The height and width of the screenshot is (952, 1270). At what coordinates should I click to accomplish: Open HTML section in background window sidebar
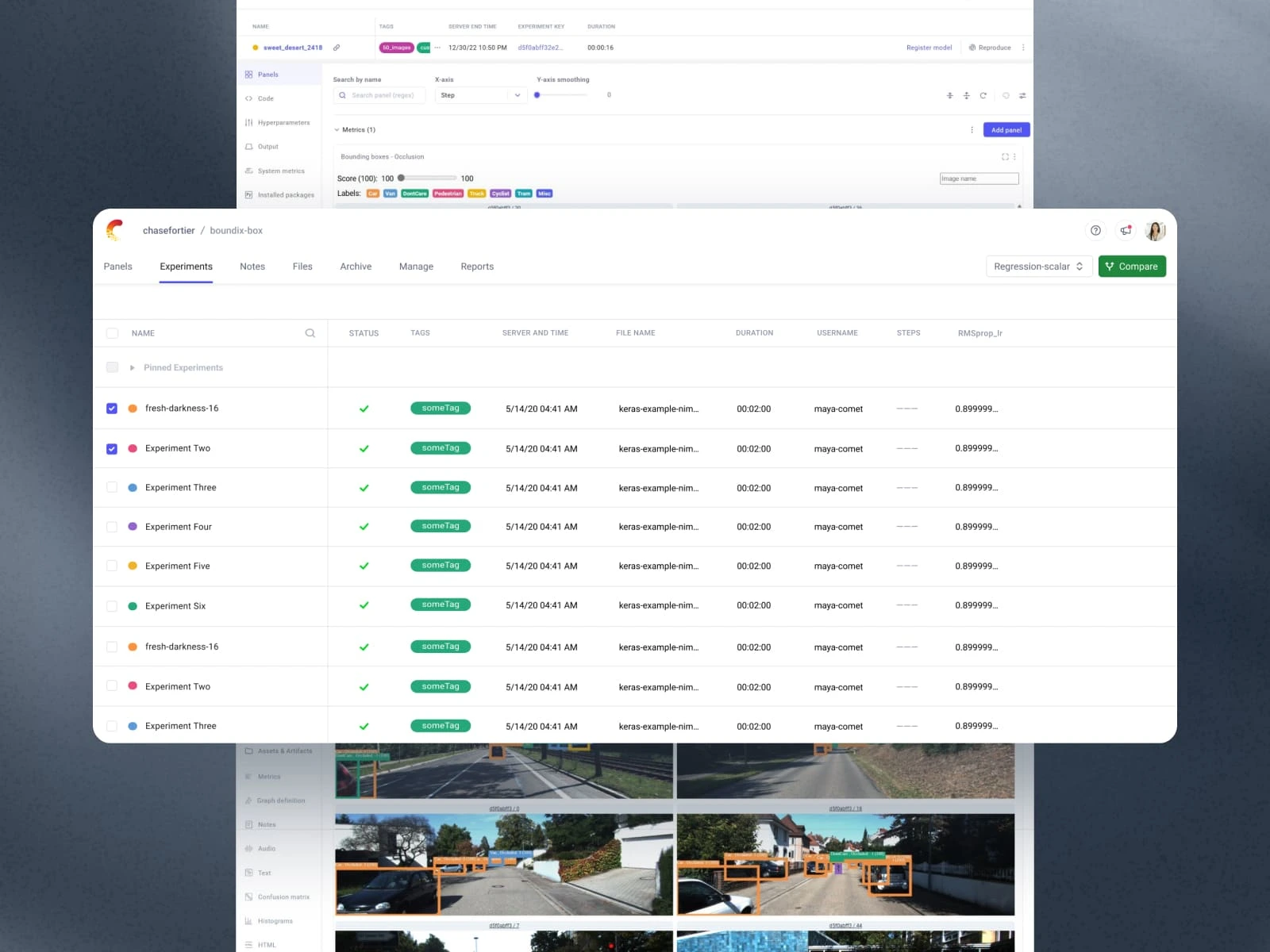pyautogui.click(x=260, y=945)
